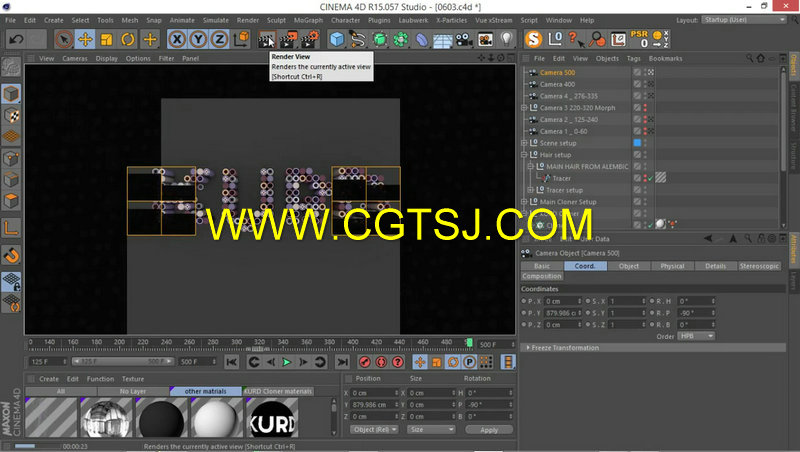The height and width of the screenshot is (452, 800).
Task: Toggle Tracer object enable checkmark
Action: coord(651,179)
